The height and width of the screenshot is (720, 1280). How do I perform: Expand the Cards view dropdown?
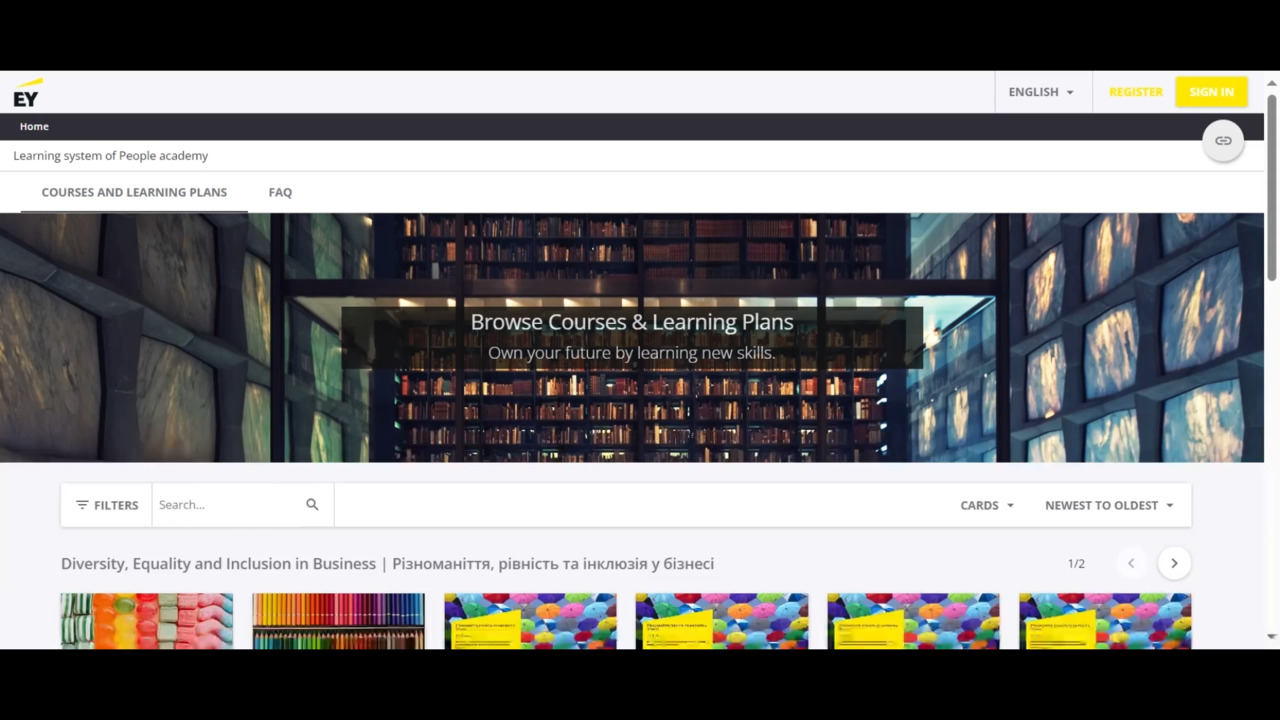point(986,505)
